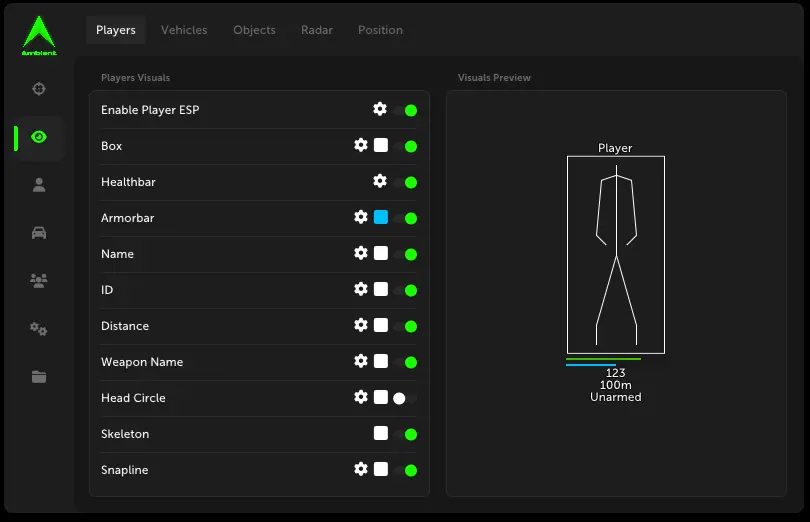Disable the Skeleton toggle
The height and width of the screenshot is (522, 810).
[405, 434]
